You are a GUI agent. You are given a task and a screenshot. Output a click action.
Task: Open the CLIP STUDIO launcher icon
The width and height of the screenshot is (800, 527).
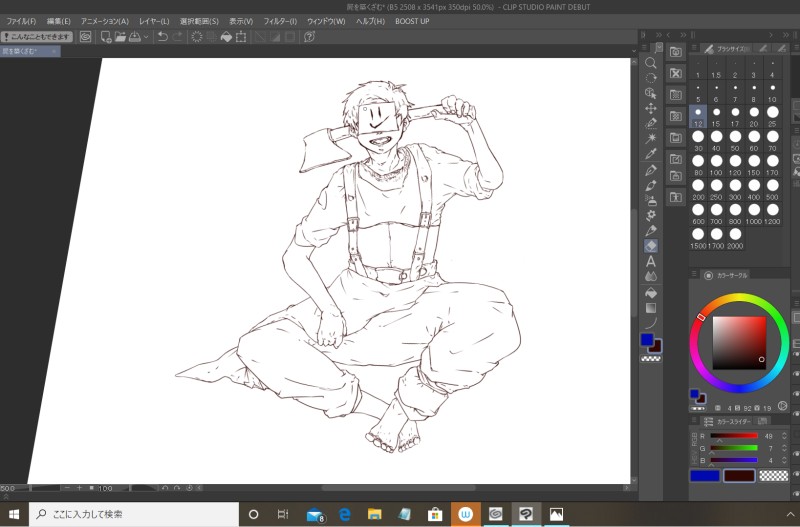85,36
